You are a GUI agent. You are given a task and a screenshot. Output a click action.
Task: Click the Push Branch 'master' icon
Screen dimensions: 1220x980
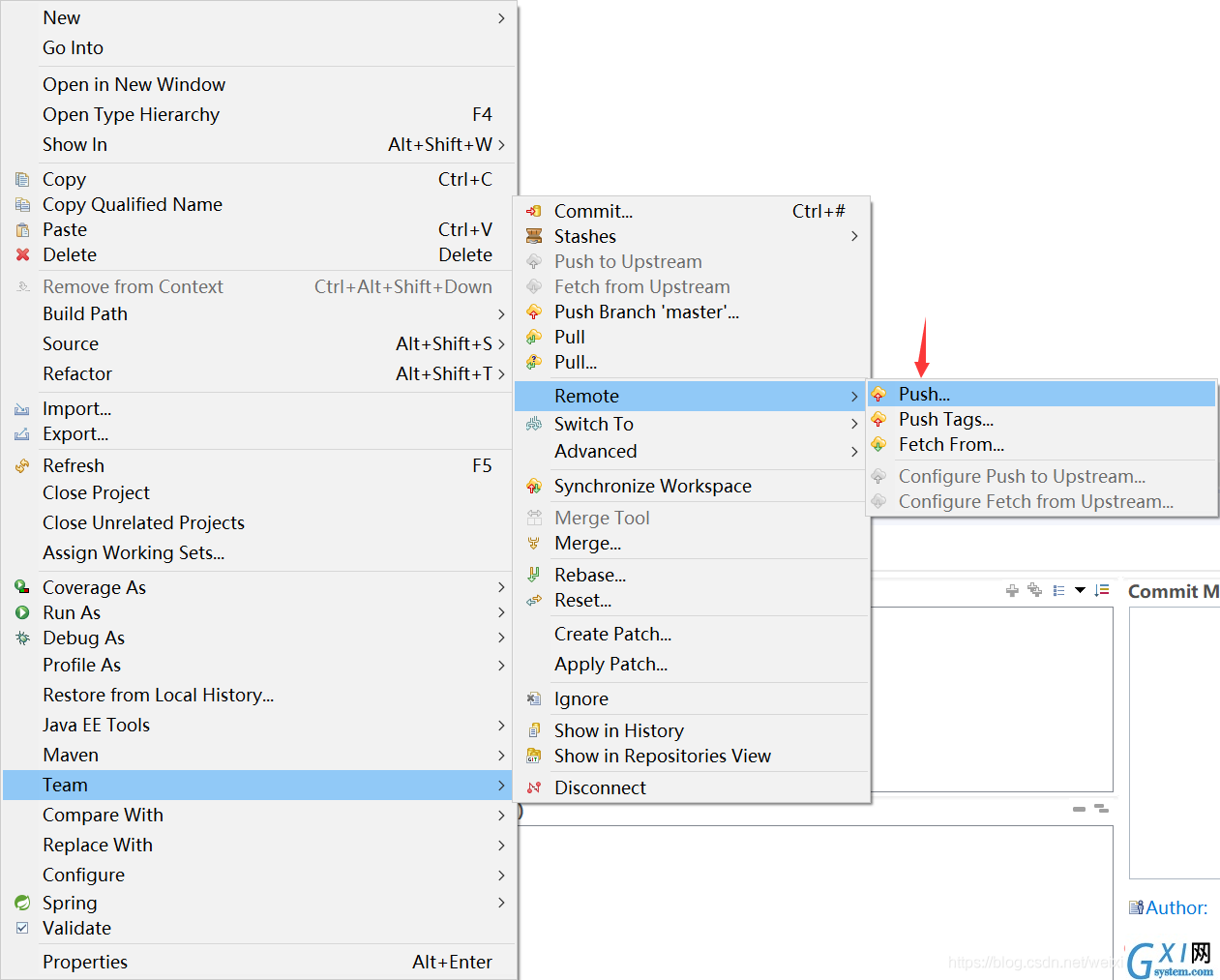click(533, 312)
